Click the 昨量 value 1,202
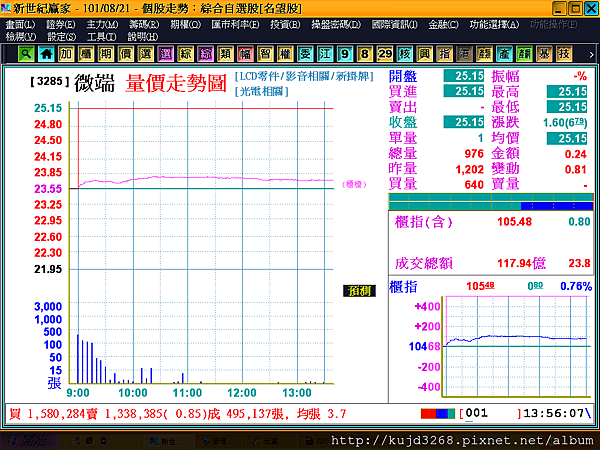 pos(470,170)
